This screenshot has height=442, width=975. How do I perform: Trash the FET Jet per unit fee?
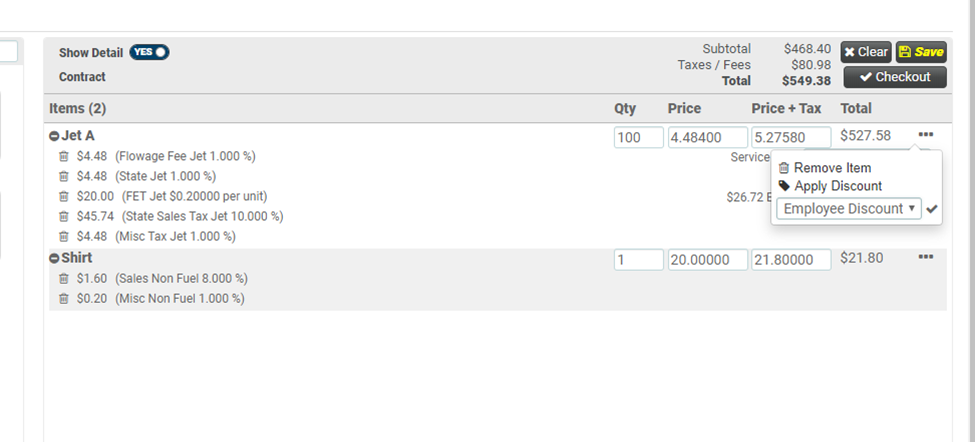[64, 196]
